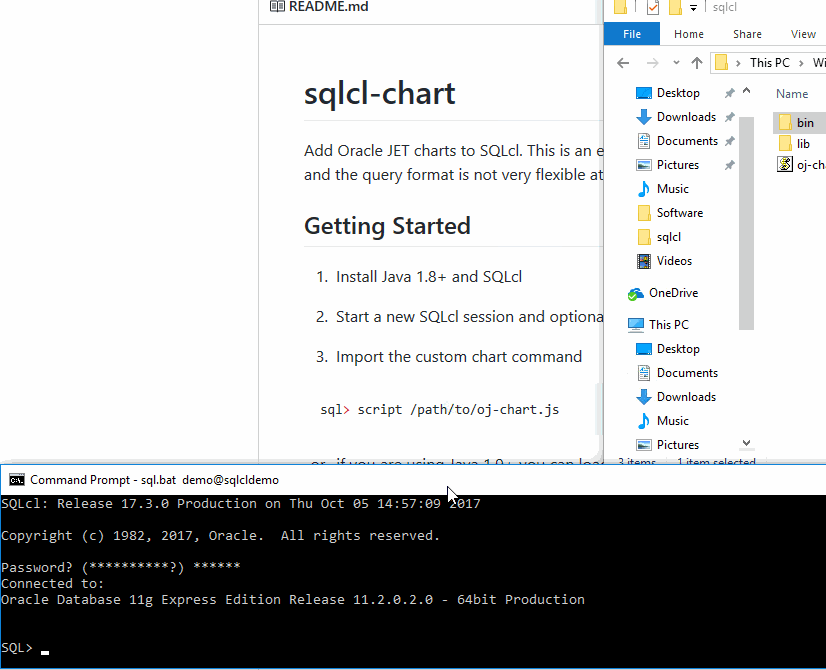This screenshot has height=670, width=826.
Task: Click the Downloads arrow icon in Quick access
Action: coord(644,117)
